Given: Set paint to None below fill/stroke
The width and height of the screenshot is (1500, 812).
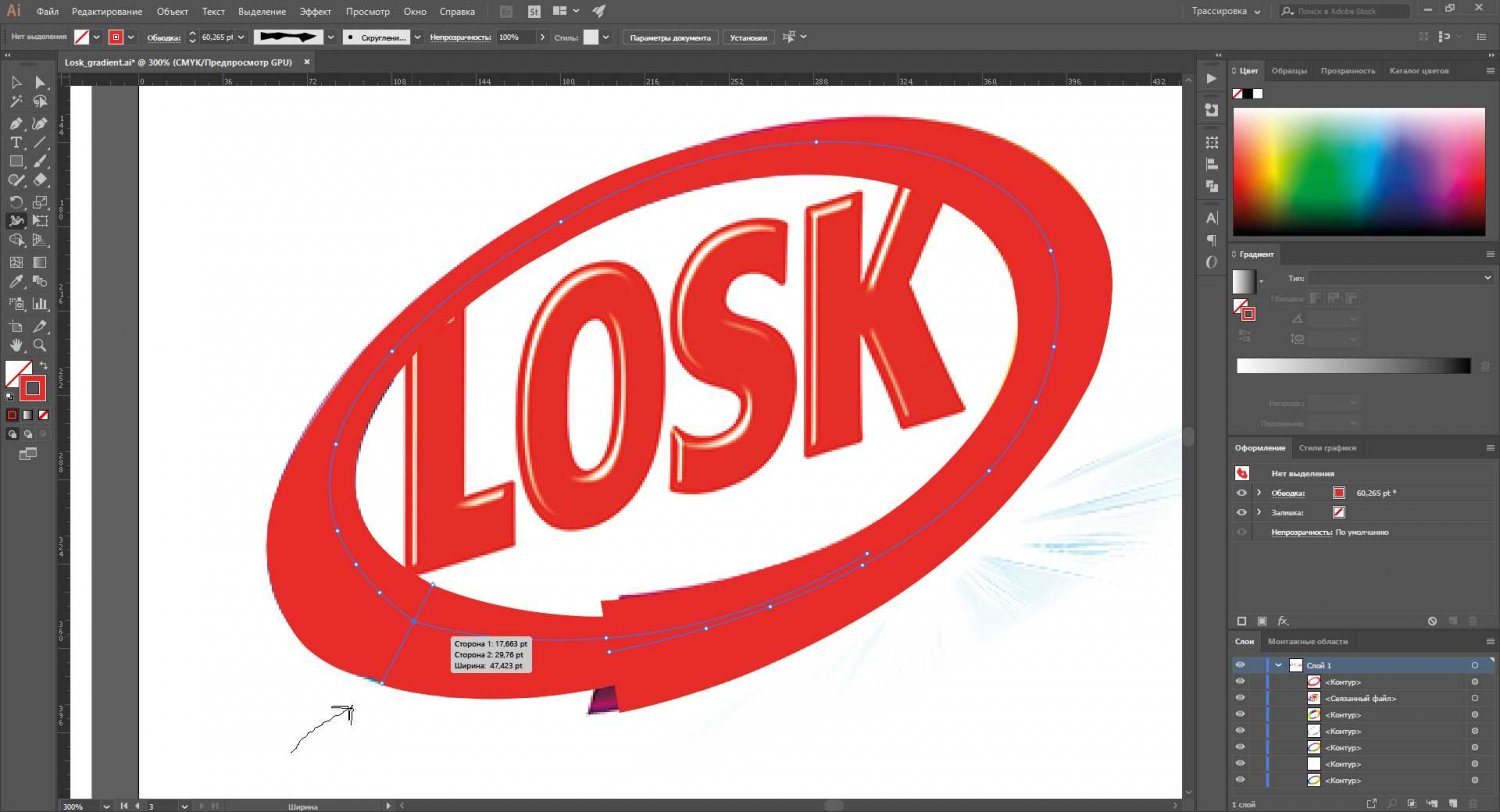Looking at the screenshot, I should tap(41, 414).
